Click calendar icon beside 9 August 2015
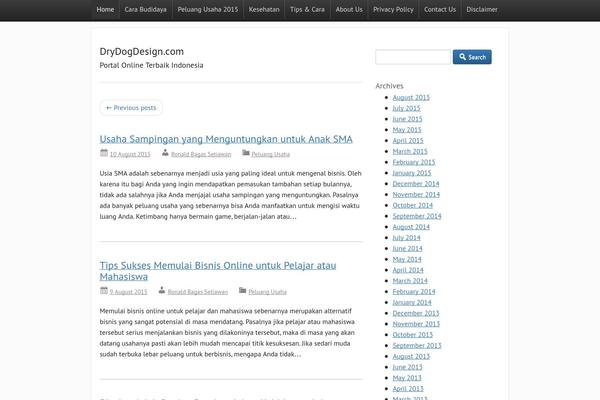Screen dimensions: 600x400 [104, 291]
